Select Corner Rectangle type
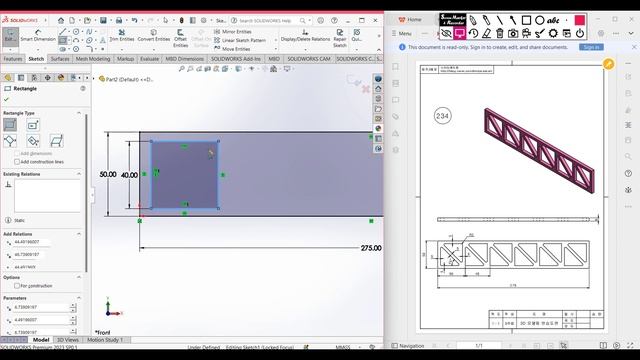This screenshot has width=640, height=360. coord(10,124)
